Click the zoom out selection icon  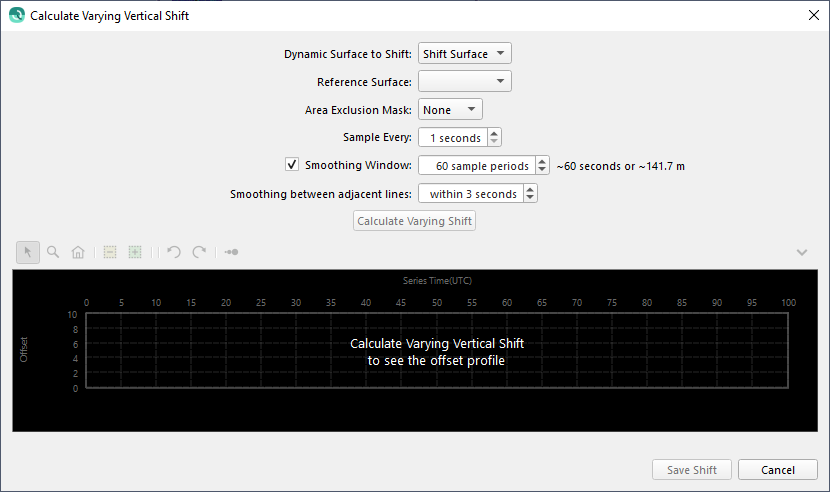click(110, 252)
